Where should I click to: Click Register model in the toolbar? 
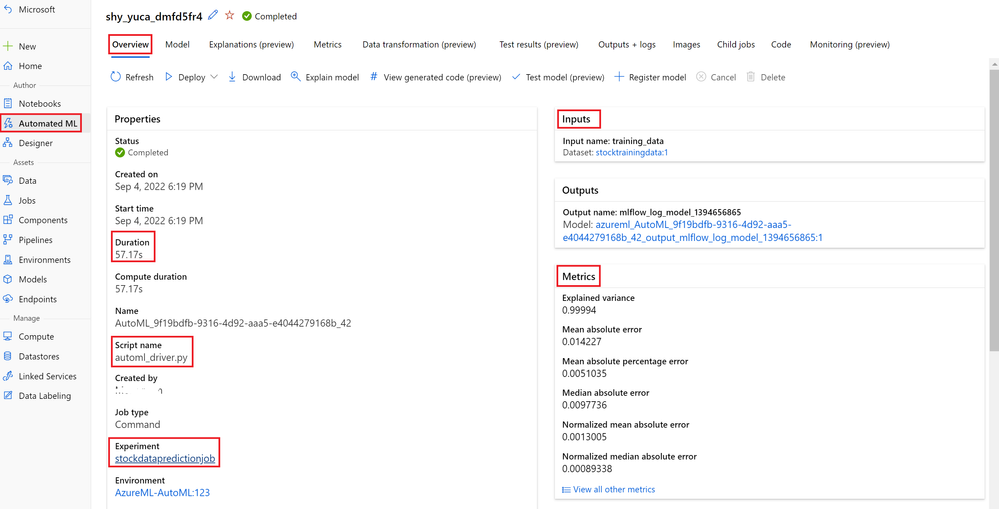click(x=650, y=77)
